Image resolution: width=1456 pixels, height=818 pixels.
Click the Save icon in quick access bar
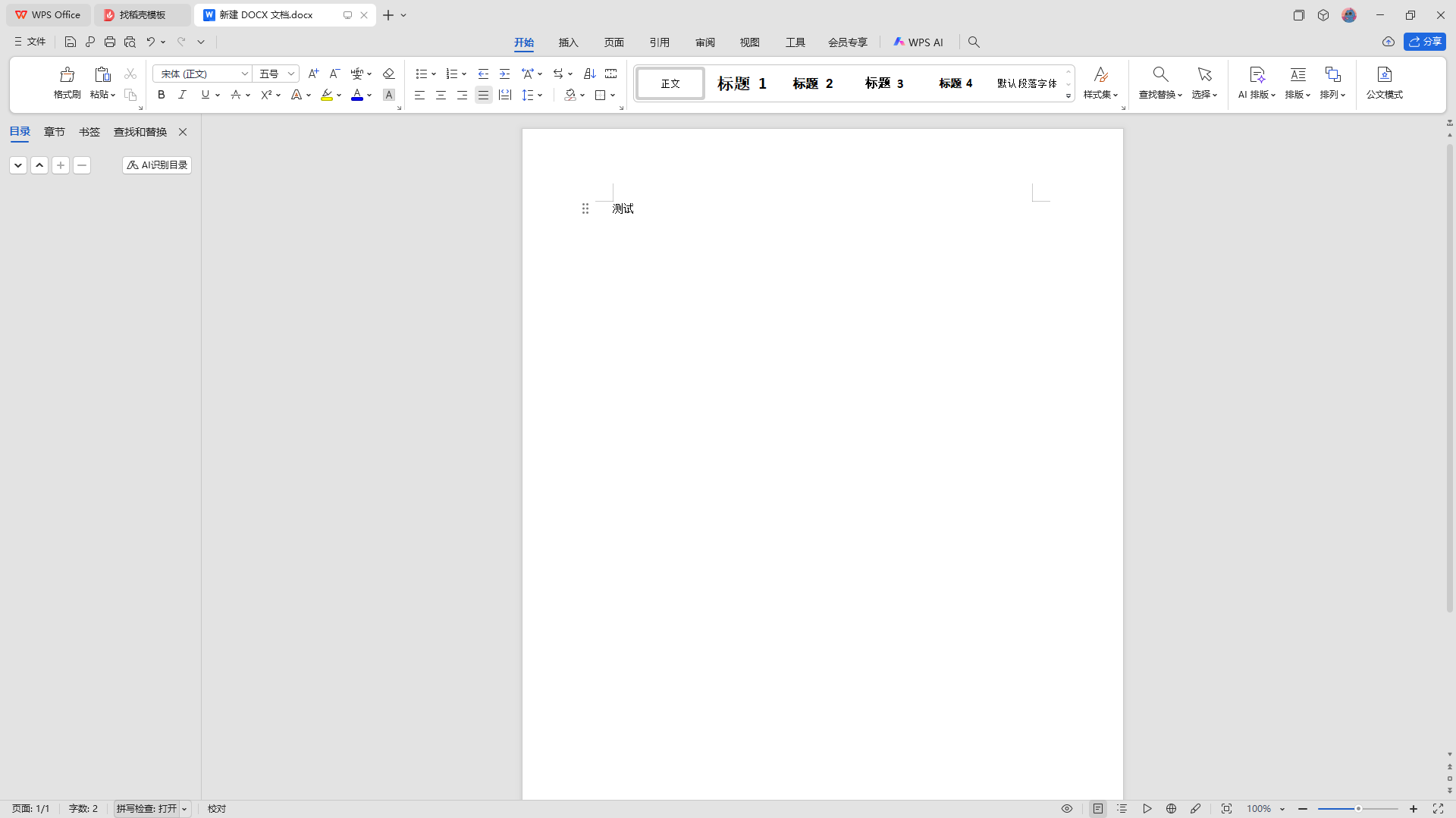(70, 42)
